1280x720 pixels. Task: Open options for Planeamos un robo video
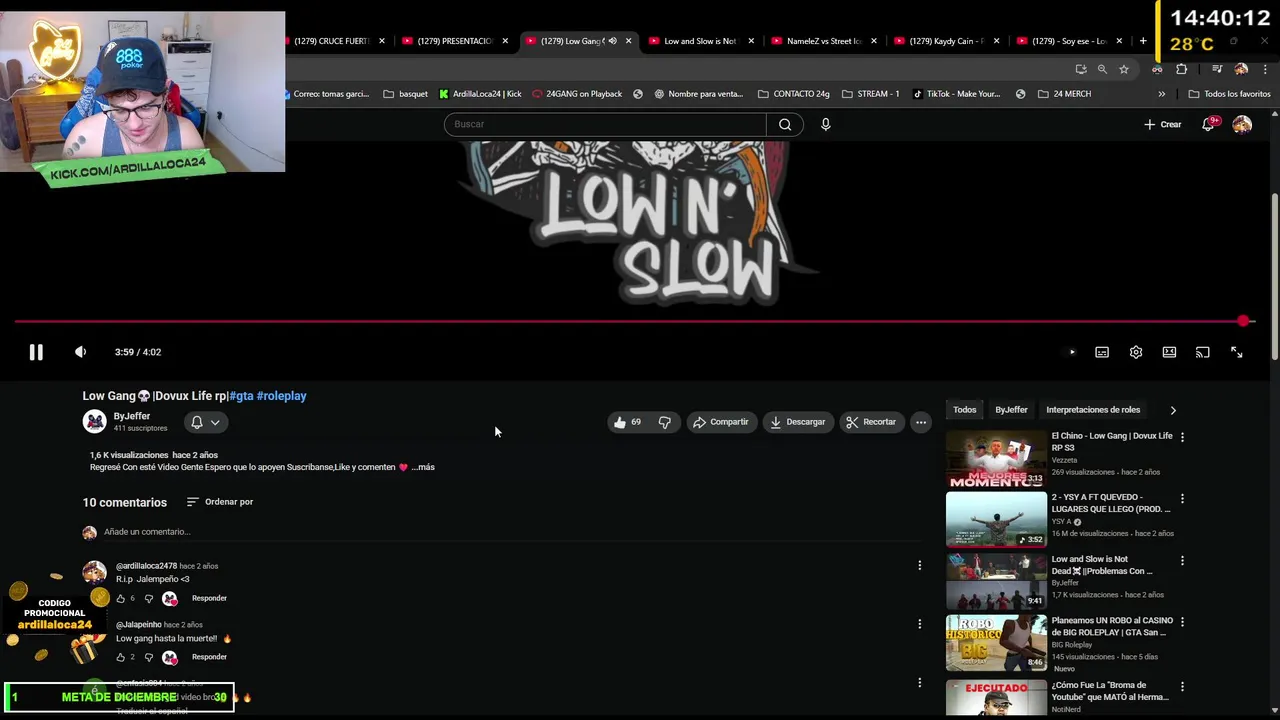coord(1182,622)
